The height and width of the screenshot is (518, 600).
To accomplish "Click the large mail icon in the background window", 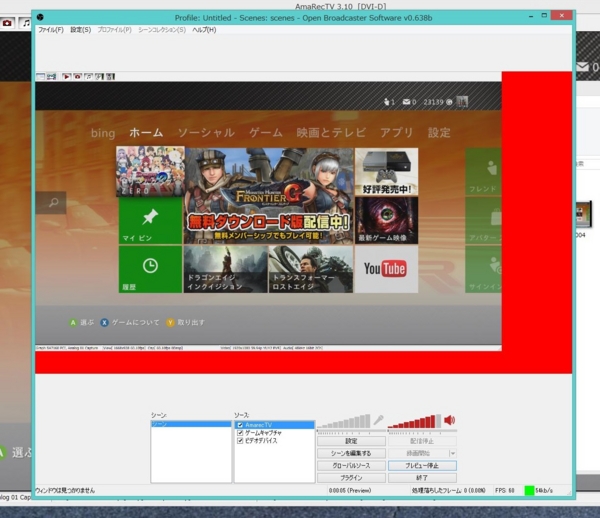I will [x=583, y=67].
